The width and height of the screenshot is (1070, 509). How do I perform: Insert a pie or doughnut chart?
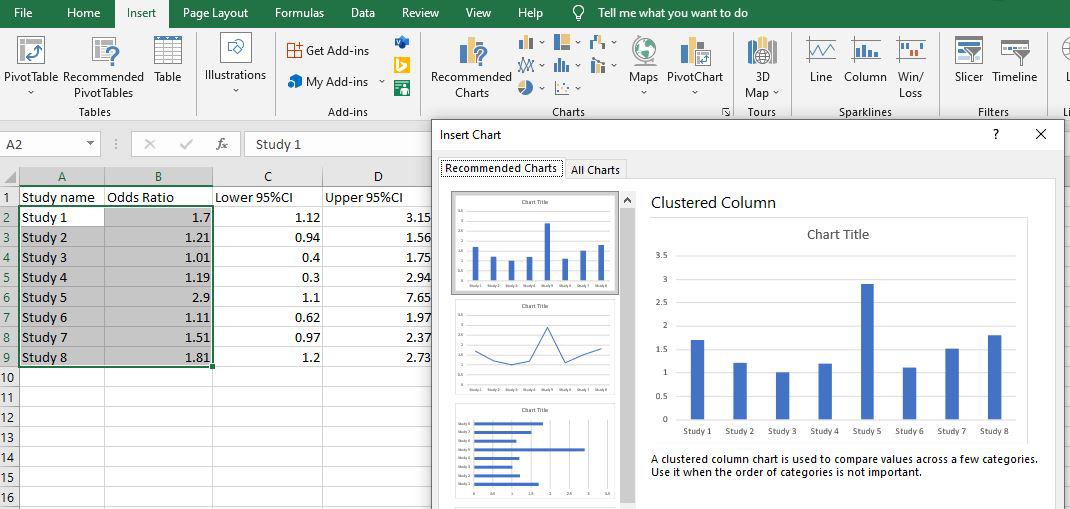(526, 88)
